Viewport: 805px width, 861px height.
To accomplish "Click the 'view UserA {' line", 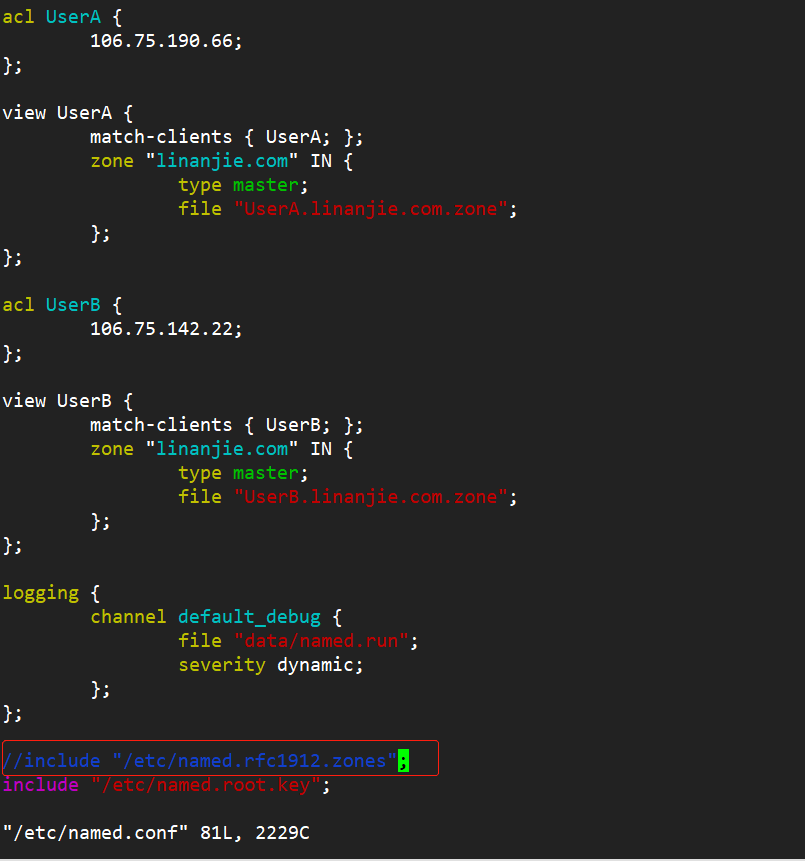I will (68, 113).
